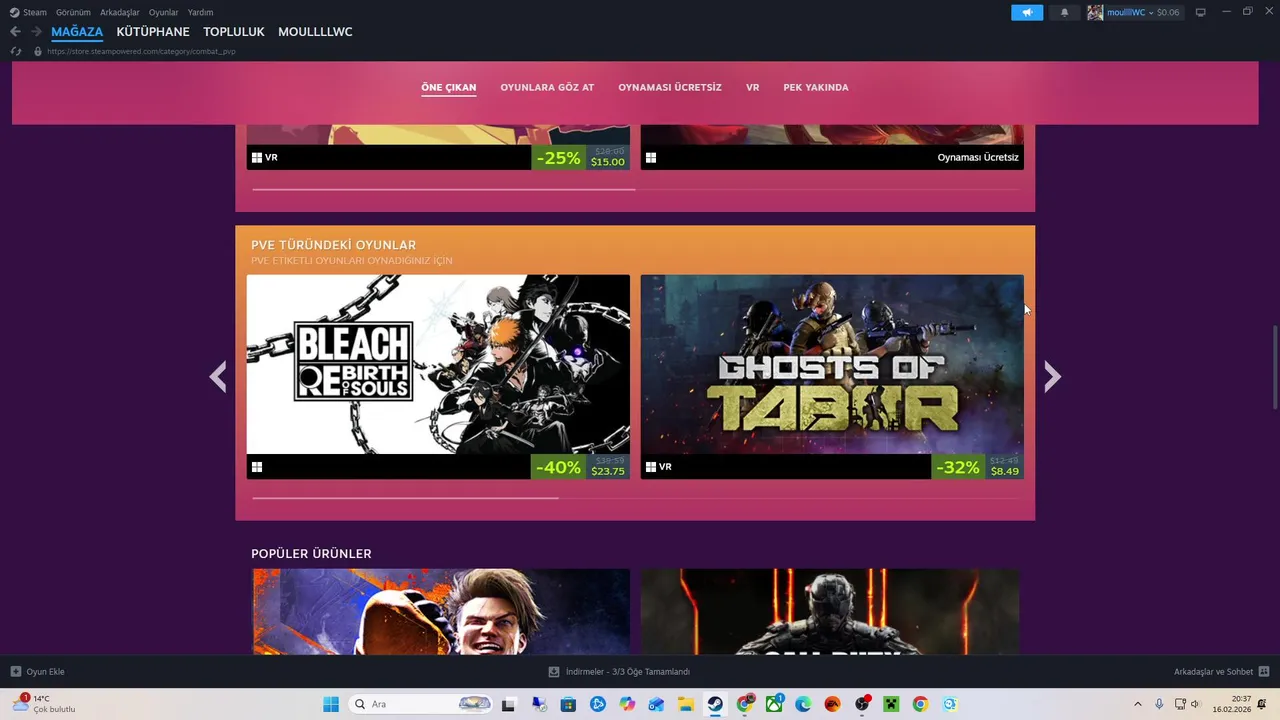Image resolution: width=1280 pixels, height=720 pixels.
Task: Open Minecraft from the taskbar
Action: [891, 704]
